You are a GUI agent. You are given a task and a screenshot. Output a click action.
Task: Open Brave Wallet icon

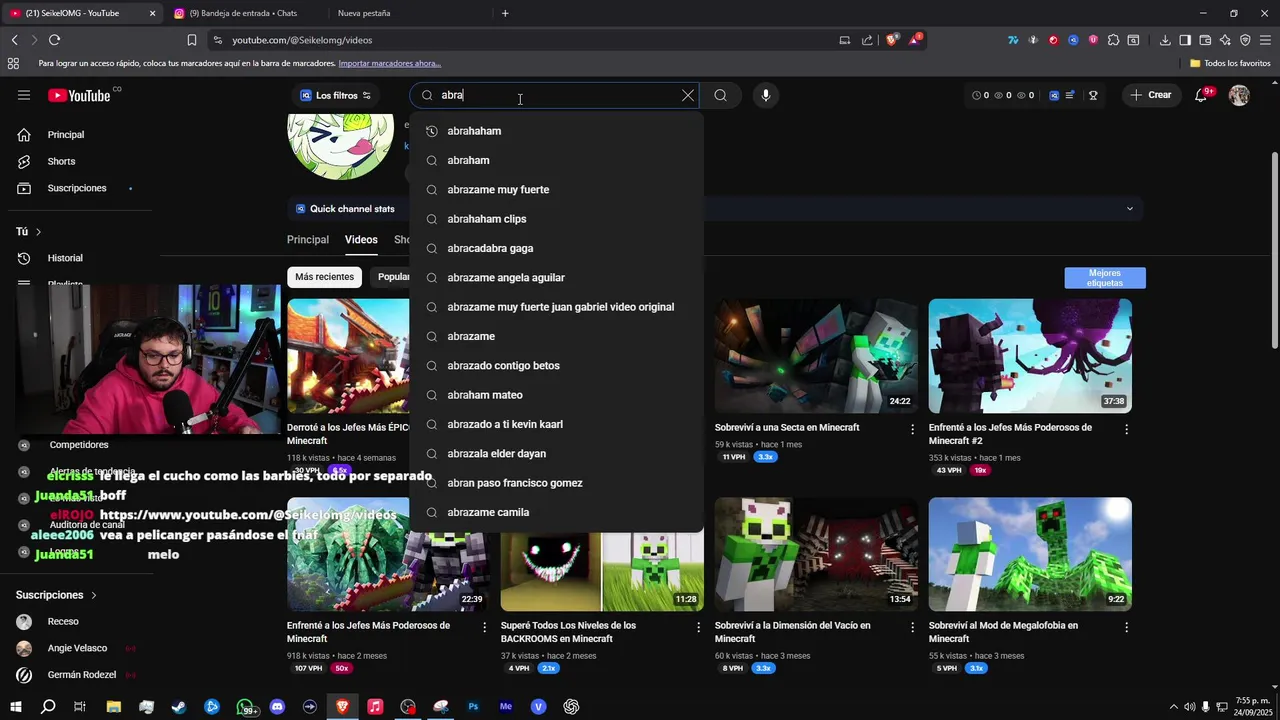[x=1205, y=40]
